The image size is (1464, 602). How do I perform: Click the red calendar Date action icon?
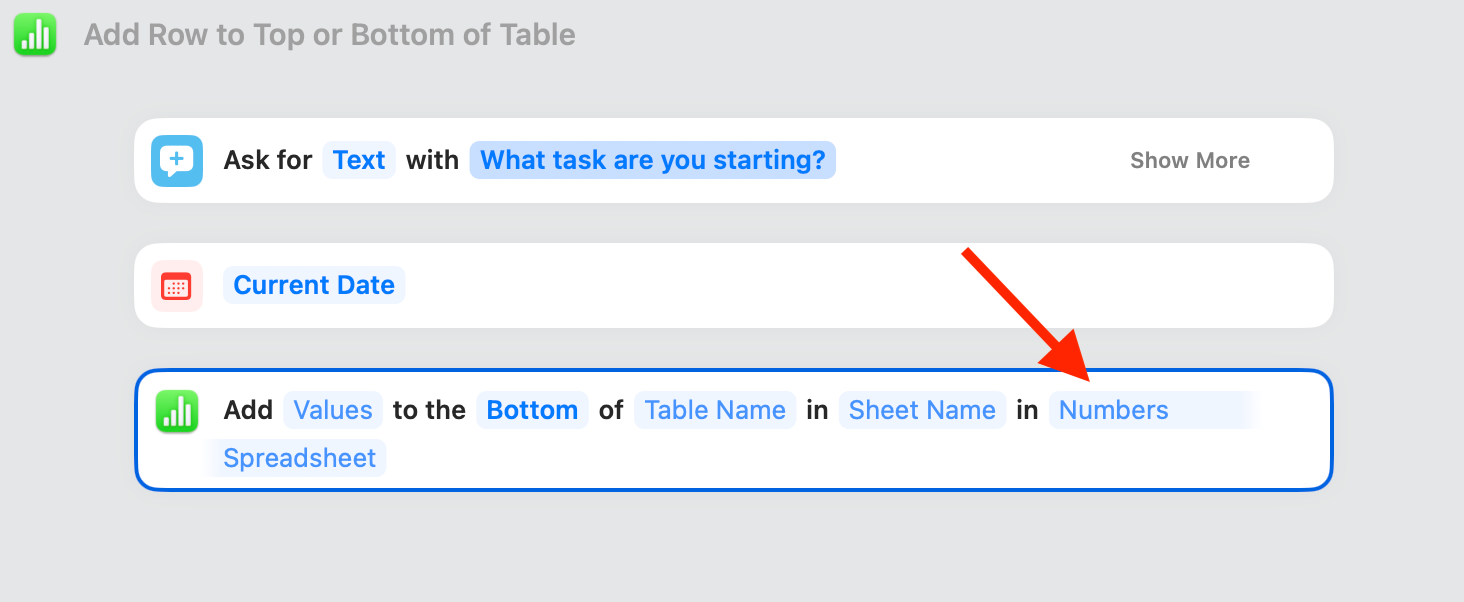pyautogui.click(x=177, y=286)
